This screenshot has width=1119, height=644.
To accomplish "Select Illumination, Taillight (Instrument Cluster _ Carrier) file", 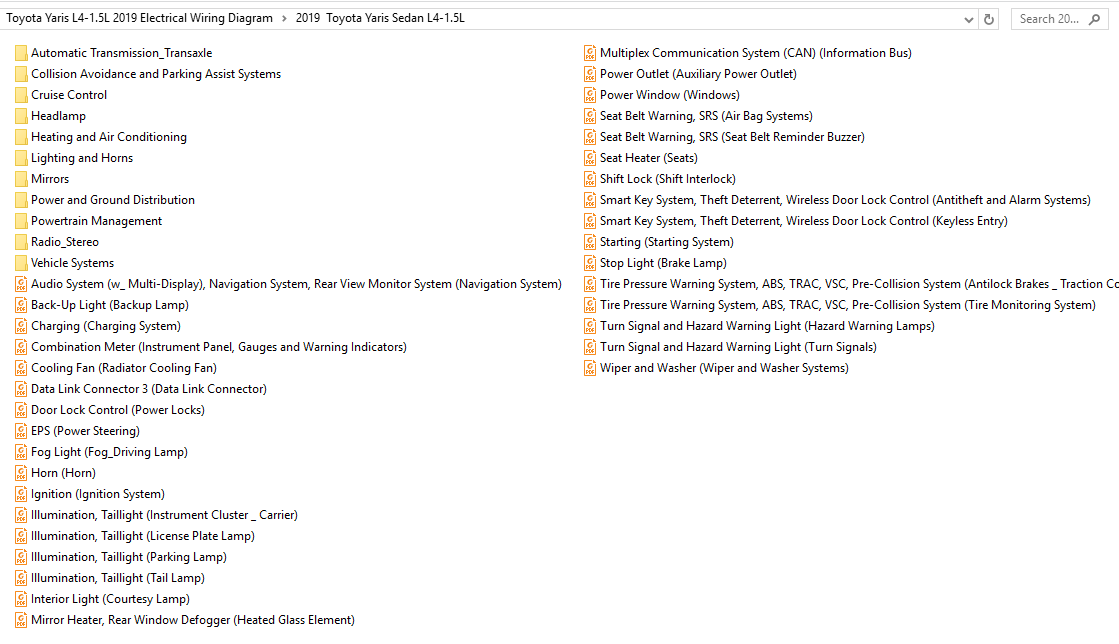I will pos(164,515).
